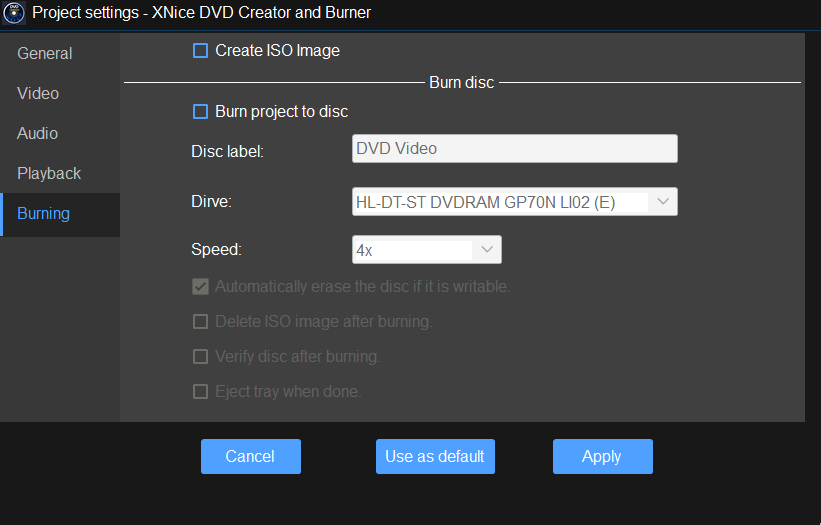Screen dimensions: 821x525
Task: Enable Delete ISO image after burning
Action: pyautogui.click(x=200, y=322)
